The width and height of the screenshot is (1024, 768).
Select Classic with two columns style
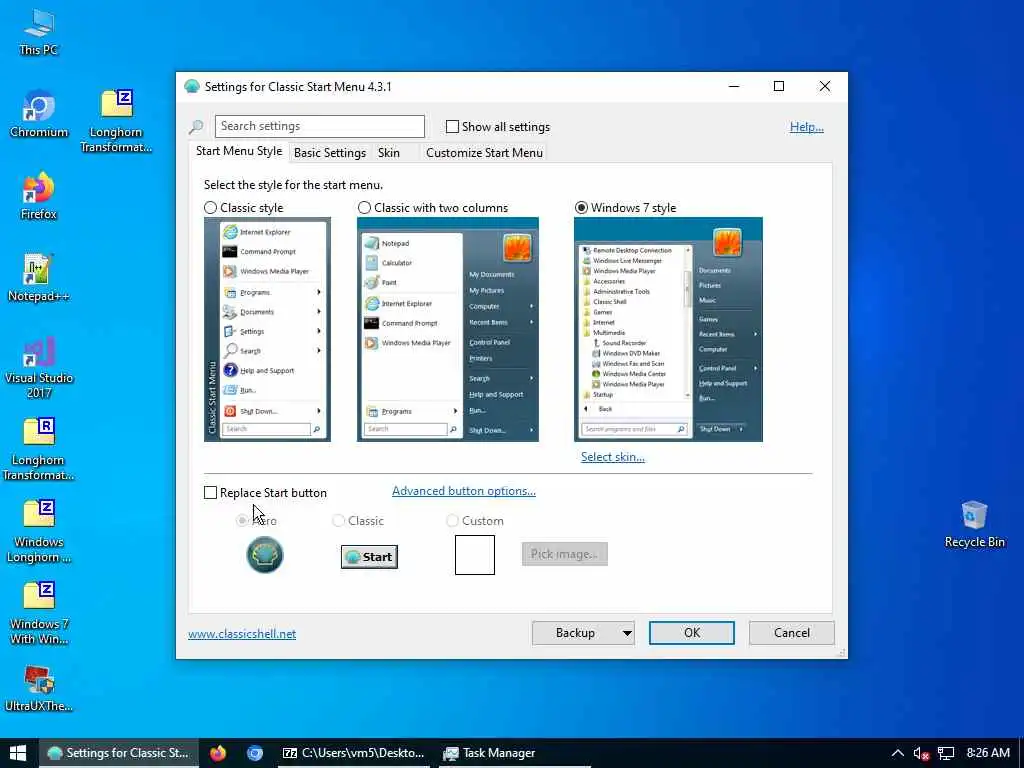click(x=364, y=208)
